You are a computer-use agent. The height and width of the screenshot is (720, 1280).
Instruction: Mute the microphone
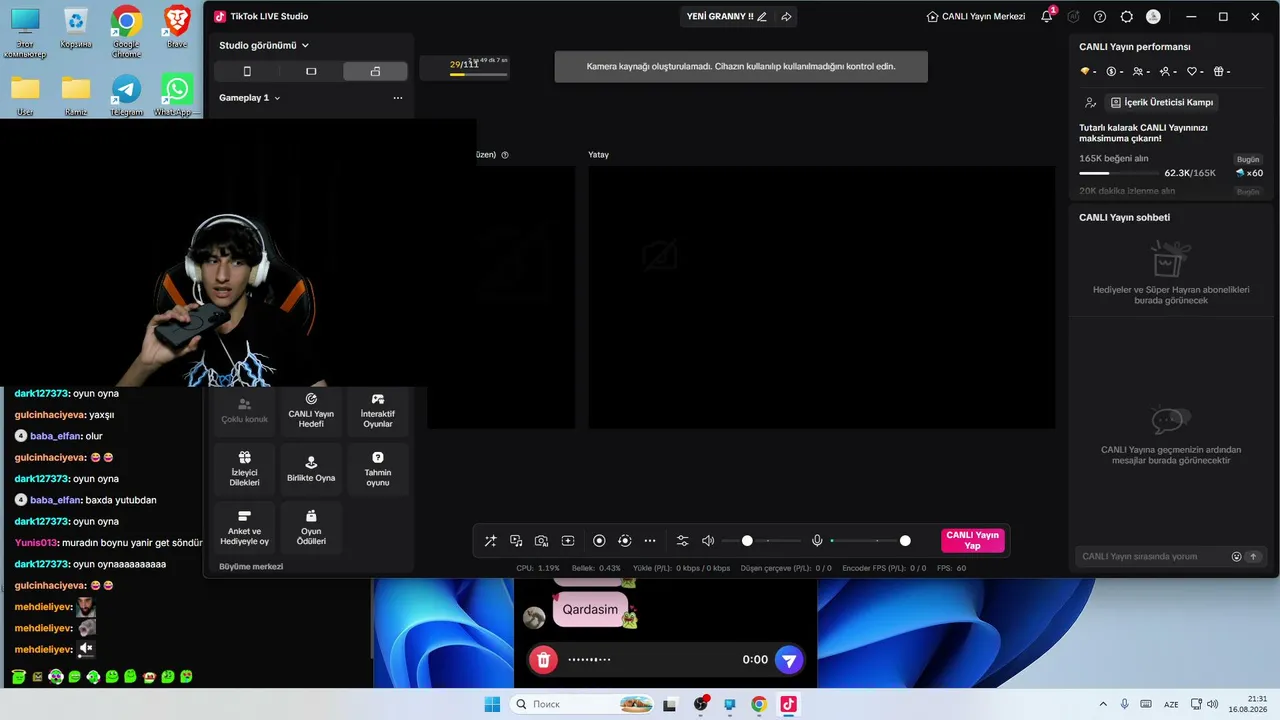(817, 541)
